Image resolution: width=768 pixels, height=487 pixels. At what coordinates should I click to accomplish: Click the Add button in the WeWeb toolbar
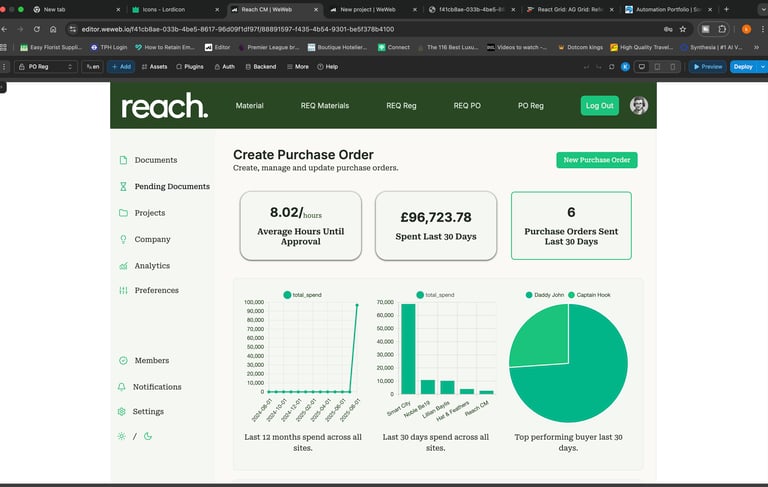(121, 67)
